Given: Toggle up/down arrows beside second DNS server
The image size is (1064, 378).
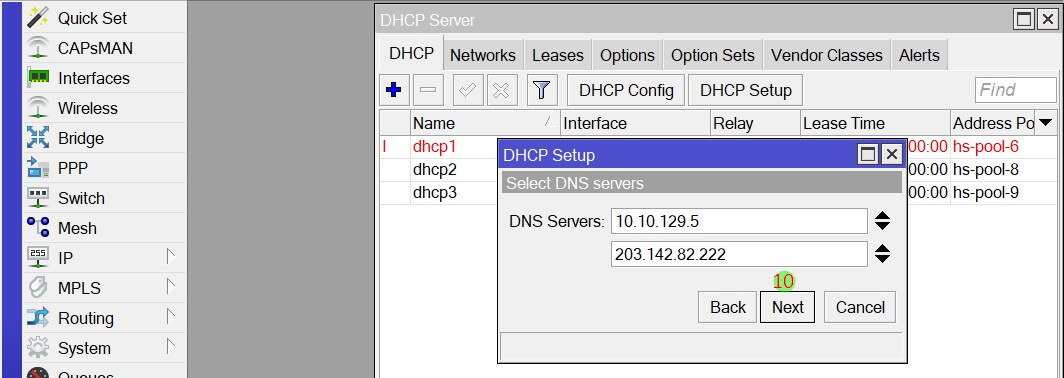Looking at the screenshot, I should pyautogui.click(x=882, y=254).
